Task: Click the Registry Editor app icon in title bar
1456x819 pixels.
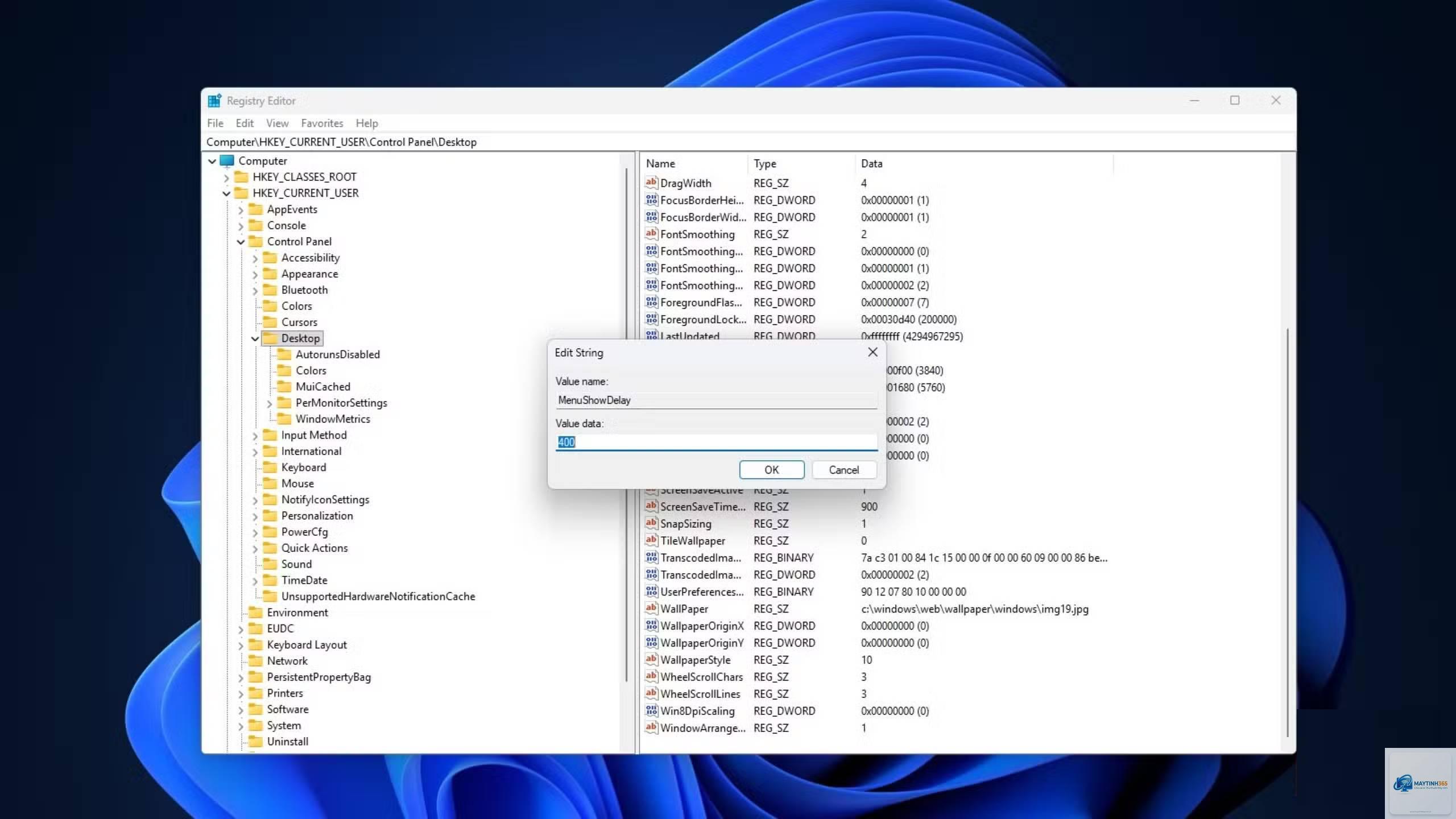Action: pos(214,101)
